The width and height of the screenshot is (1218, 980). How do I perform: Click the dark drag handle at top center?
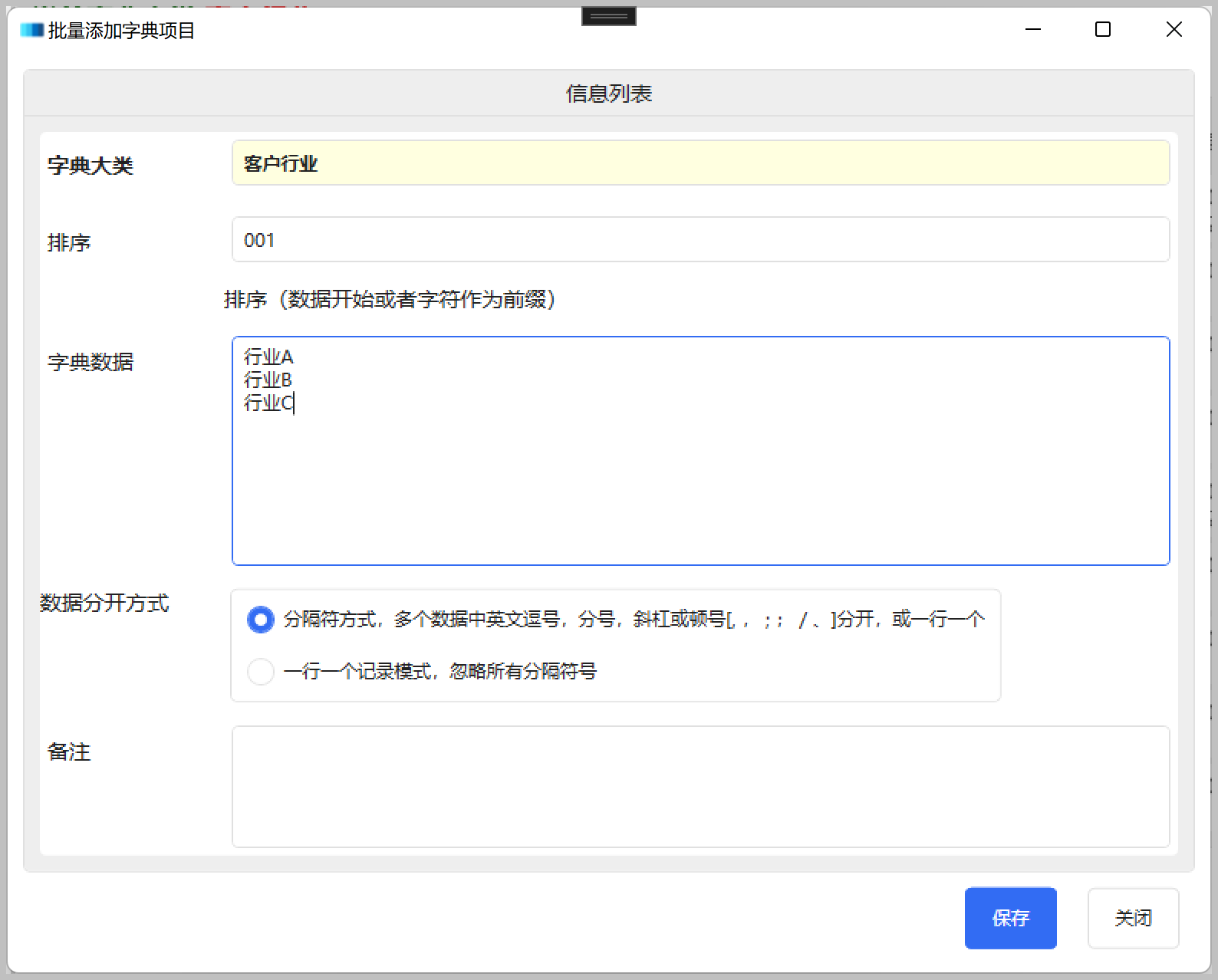608,15
